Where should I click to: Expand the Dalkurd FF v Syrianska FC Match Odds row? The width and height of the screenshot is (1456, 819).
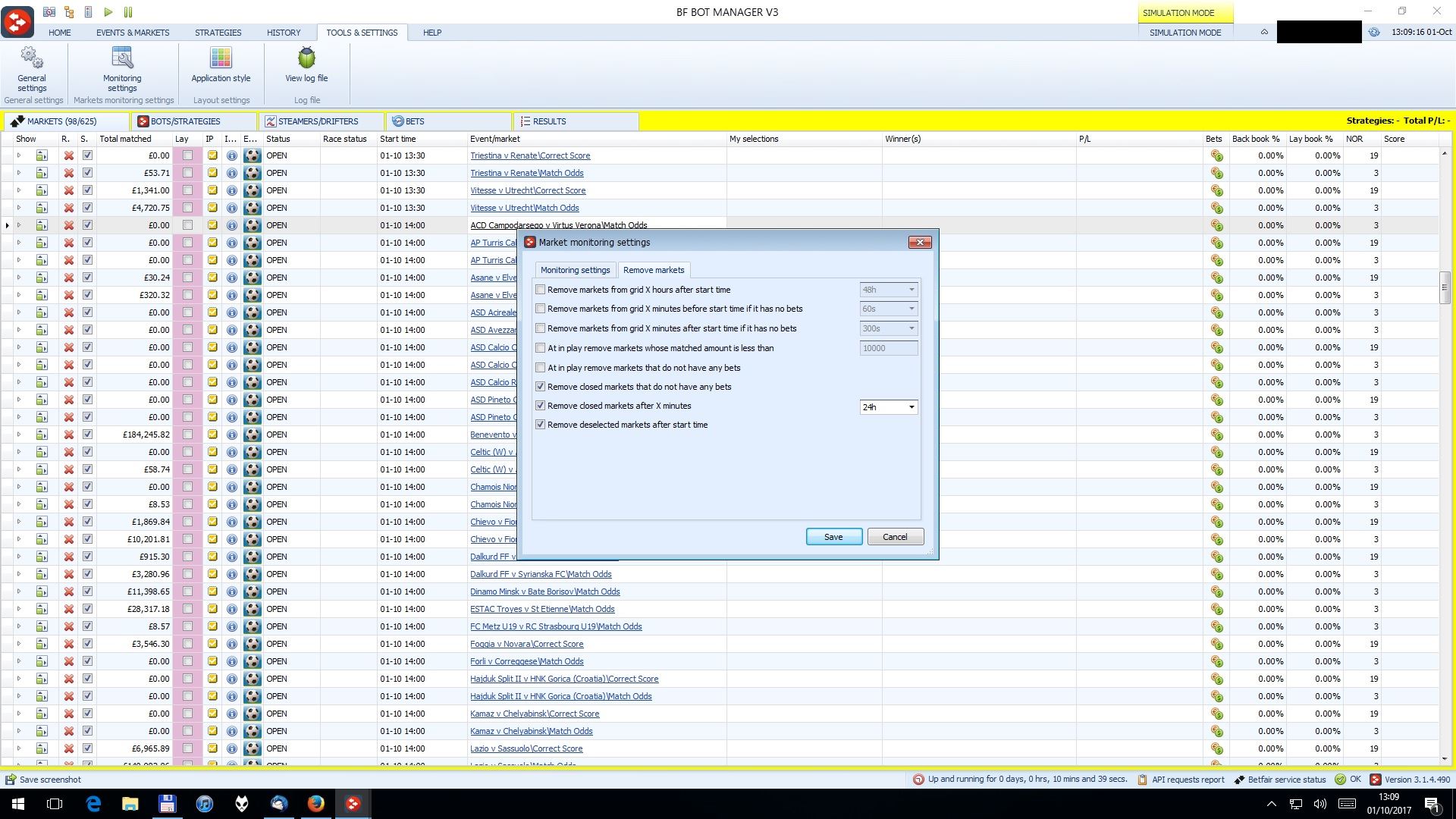19,574
